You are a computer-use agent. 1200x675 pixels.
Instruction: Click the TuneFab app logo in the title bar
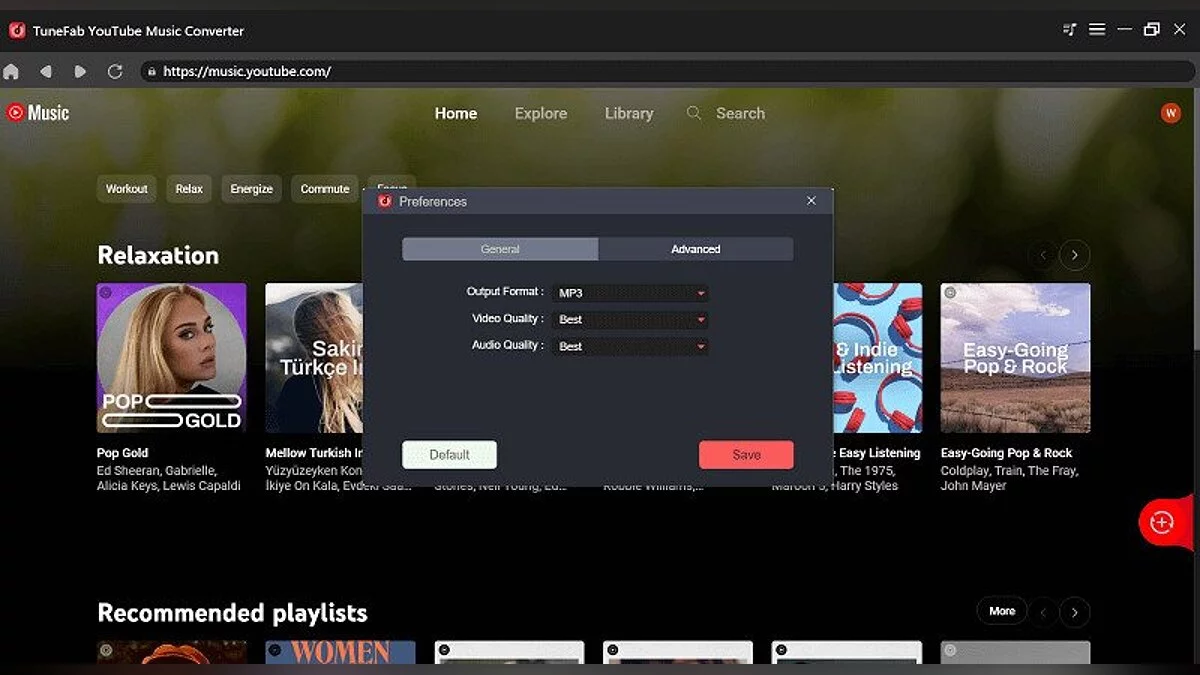click(17, 31)
